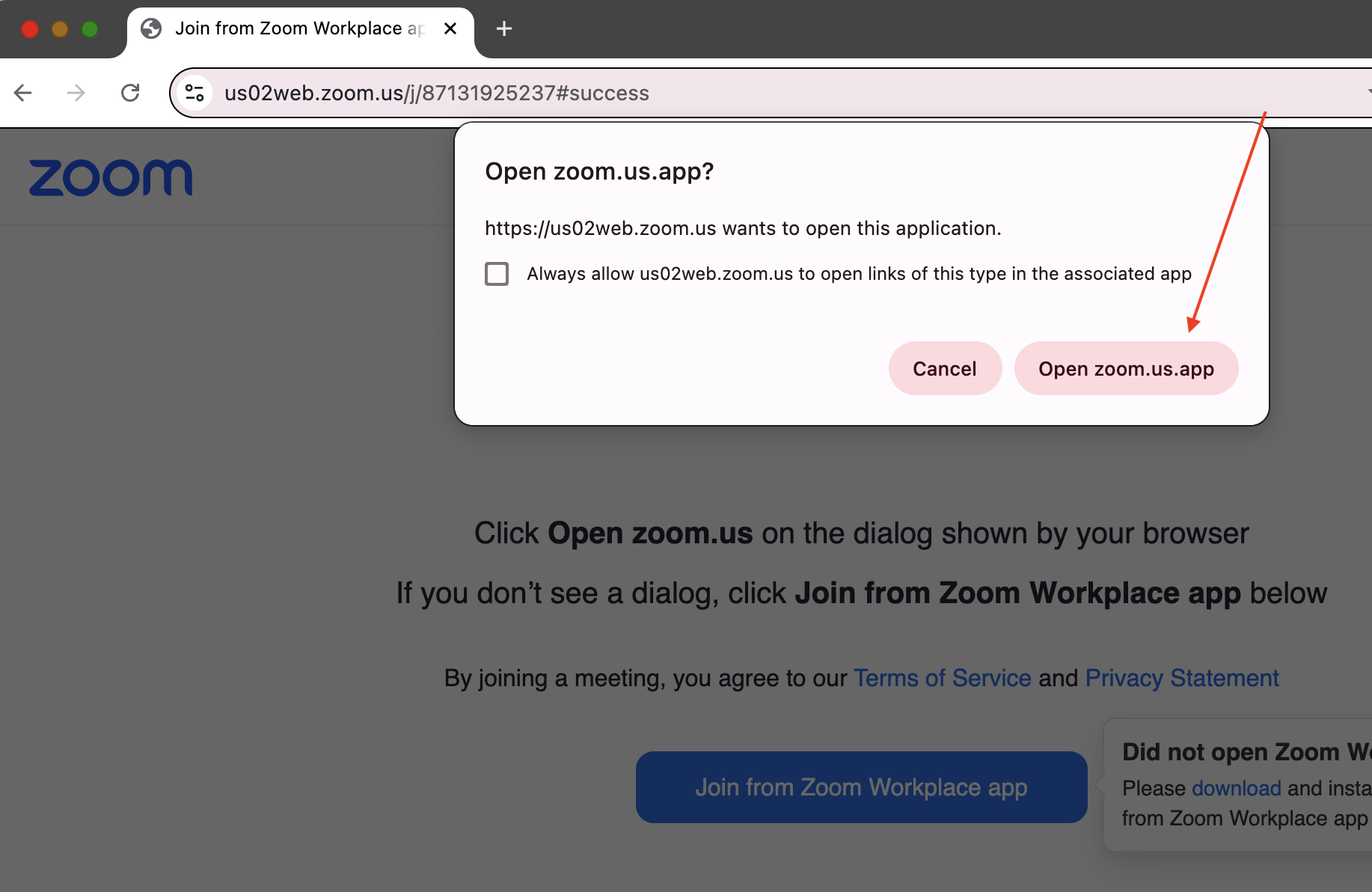Click the download link in the tooltip
Viewport: 1372px width, 892px height.
(1236, 788)
